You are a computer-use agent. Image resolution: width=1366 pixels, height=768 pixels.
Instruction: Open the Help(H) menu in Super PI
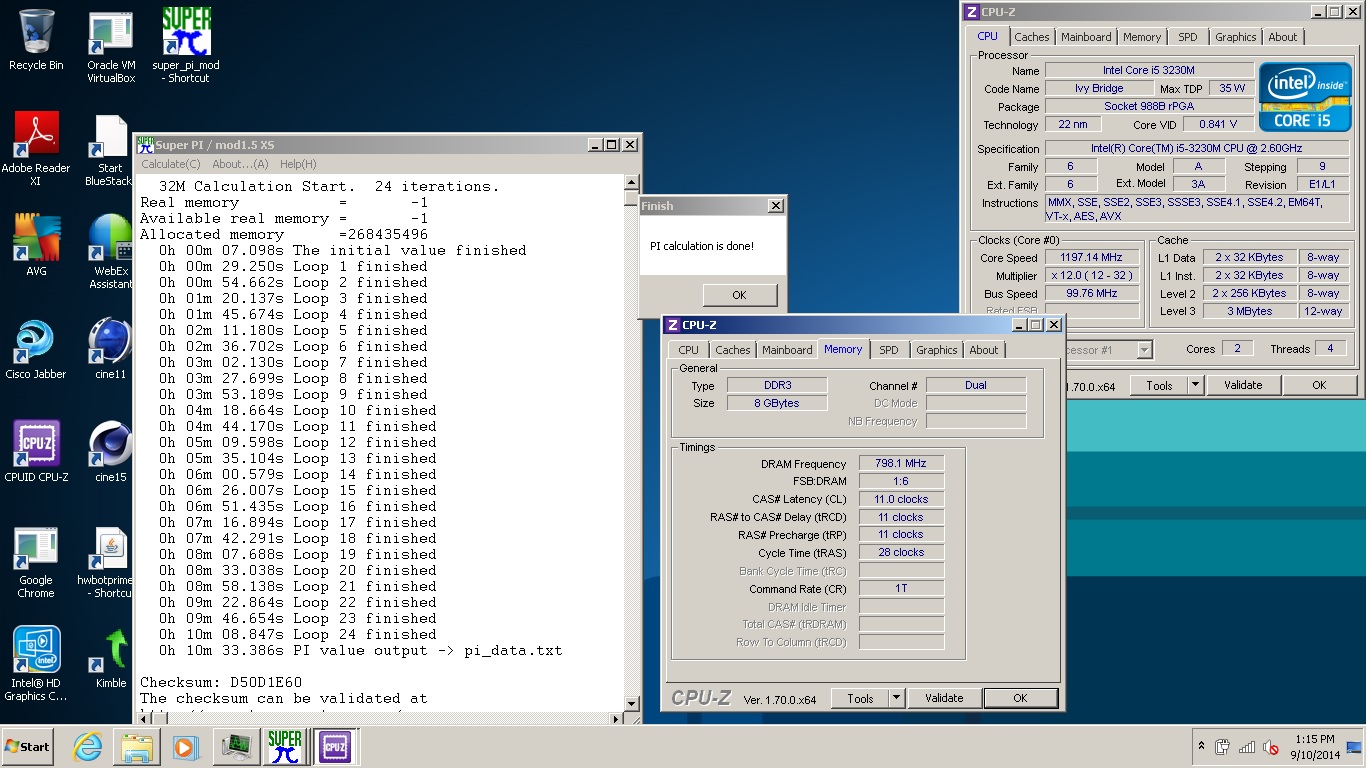click(x=298, y=164)
